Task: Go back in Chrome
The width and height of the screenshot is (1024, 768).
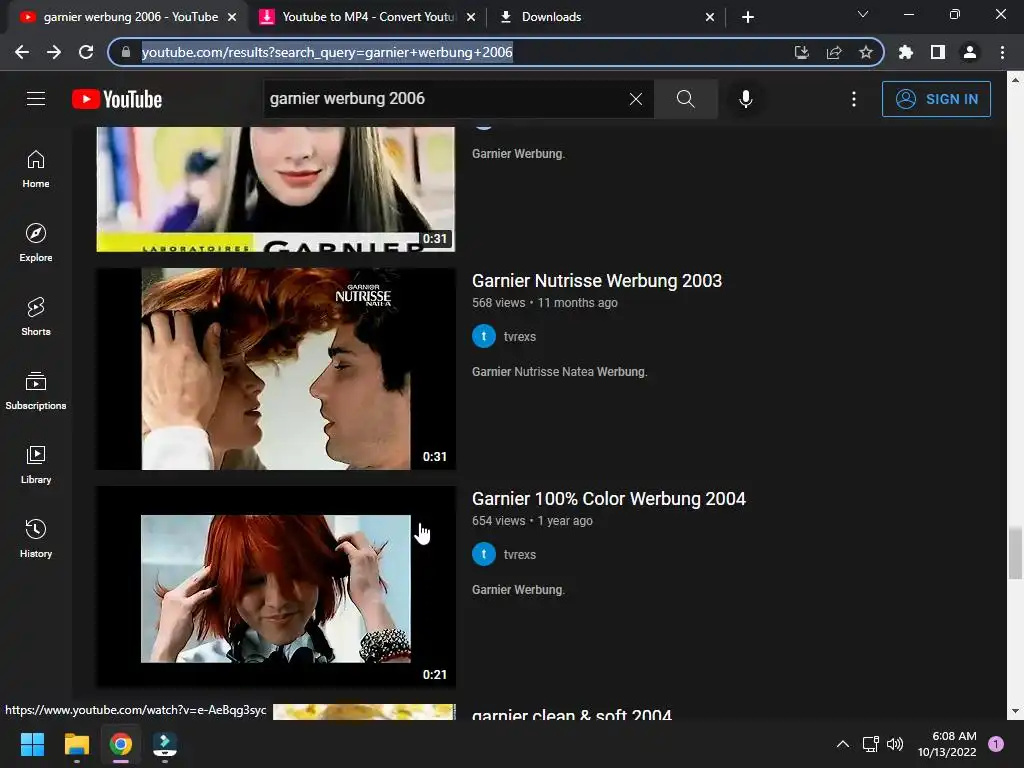Action: coord(22,52)
